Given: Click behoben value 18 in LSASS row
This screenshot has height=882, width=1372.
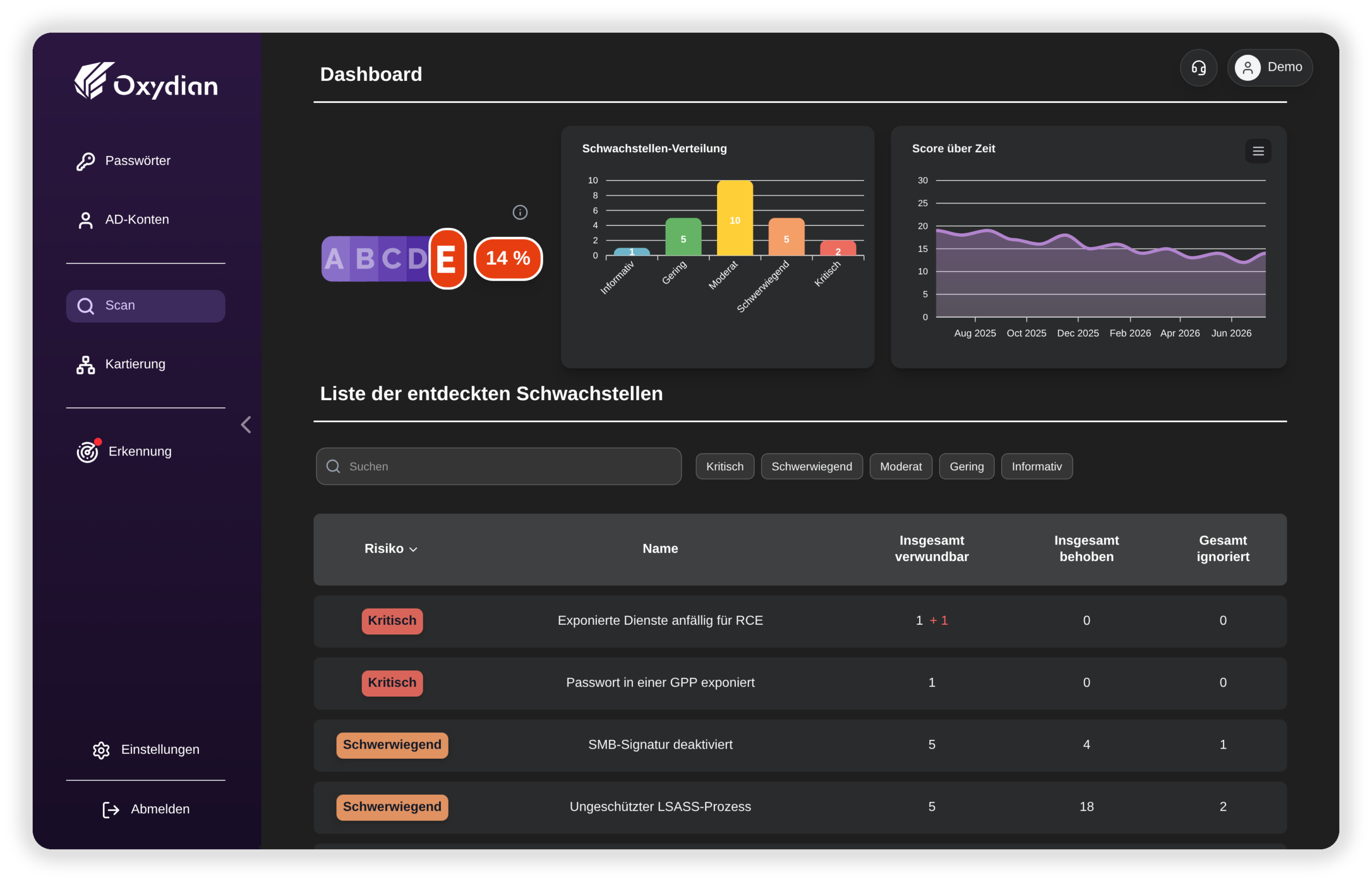Looking at the screenshot, I should (1086, 807).
